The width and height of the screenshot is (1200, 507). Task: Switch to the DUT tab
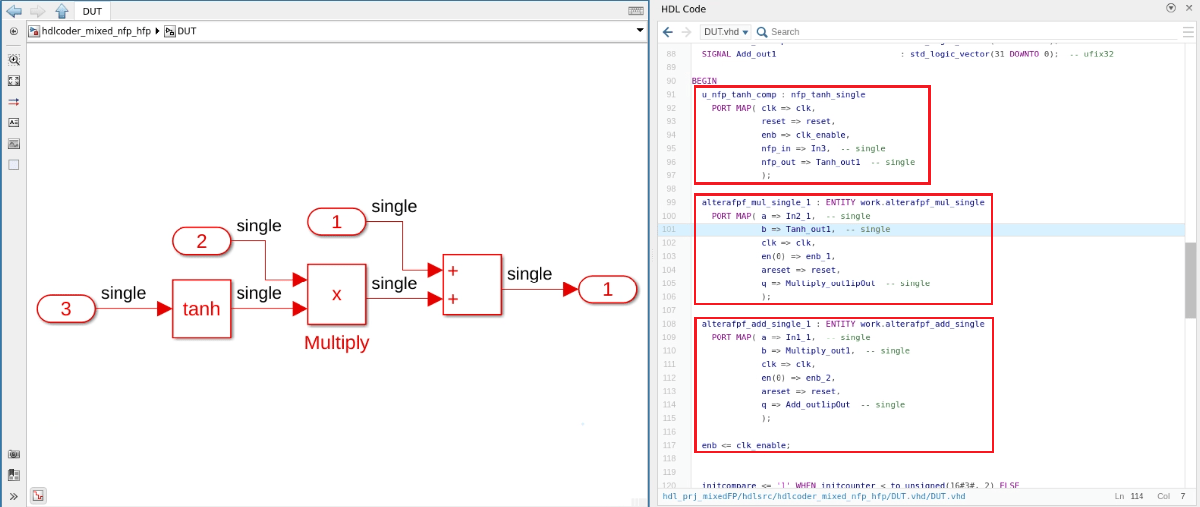point(92,11)
